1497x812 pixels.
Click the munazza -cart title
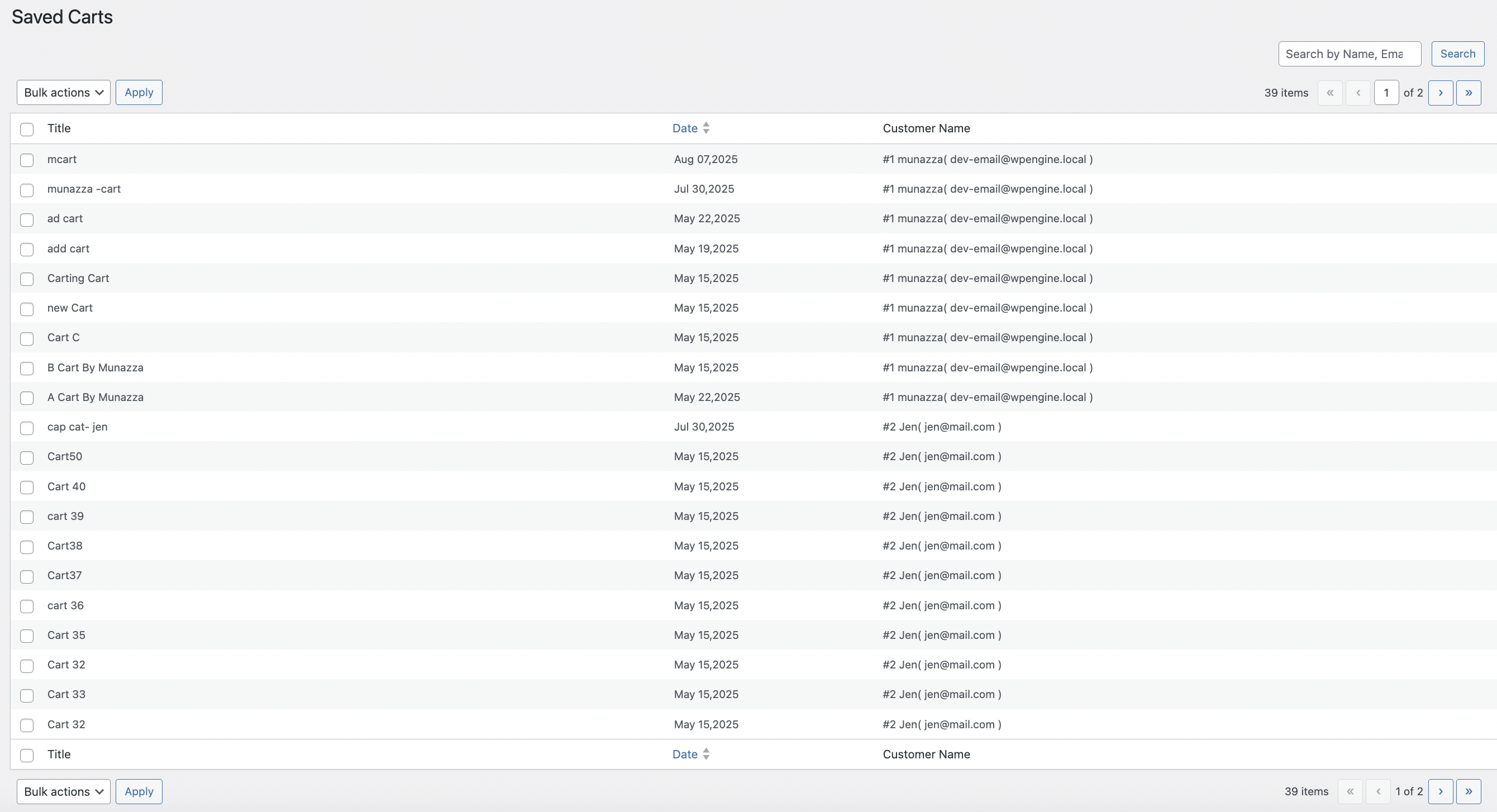pos(84,189)
